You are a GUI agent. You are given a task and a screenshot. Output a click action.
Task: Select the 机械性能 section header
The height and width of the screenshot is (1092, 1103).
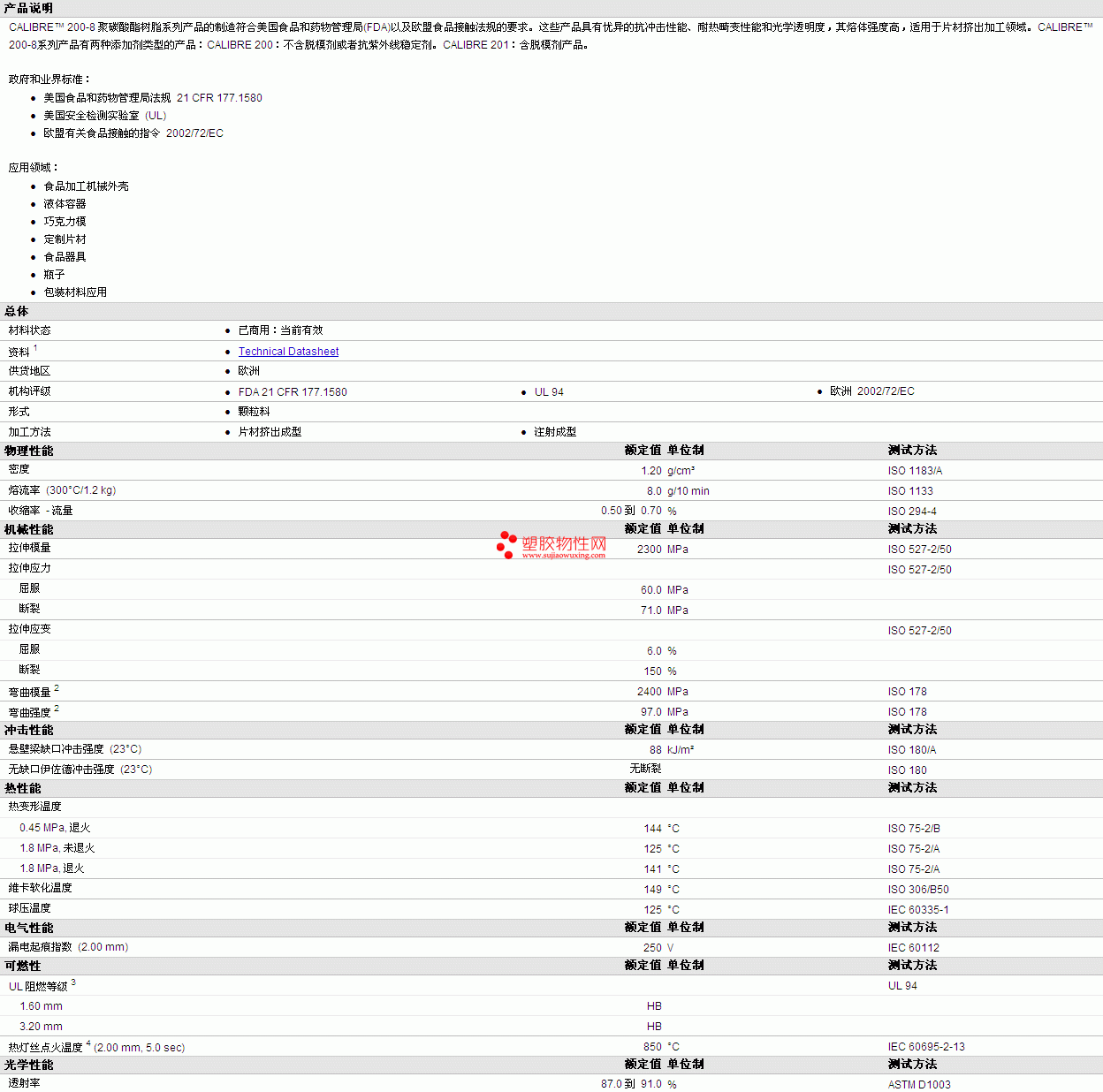(28, 529)
